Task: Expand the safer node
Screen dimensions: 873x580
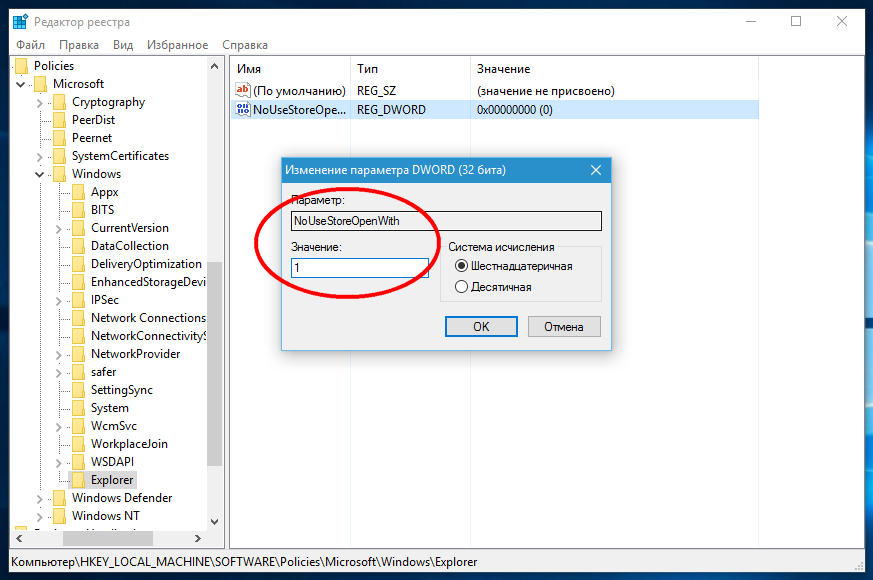Action: point(58,373)
